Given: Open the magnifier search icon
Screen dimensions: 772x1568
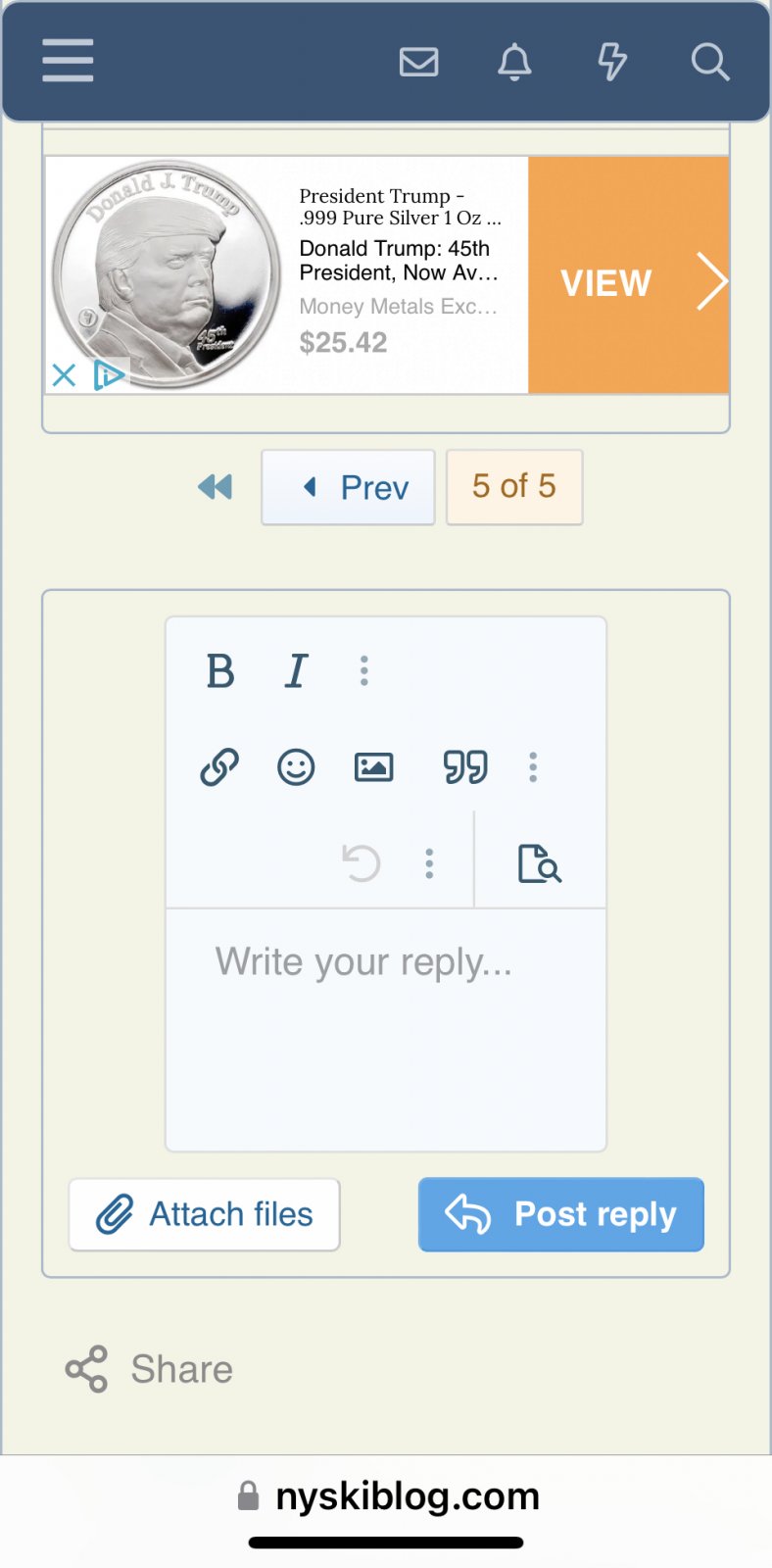Looking at the screenshot, I should [709, 62].
